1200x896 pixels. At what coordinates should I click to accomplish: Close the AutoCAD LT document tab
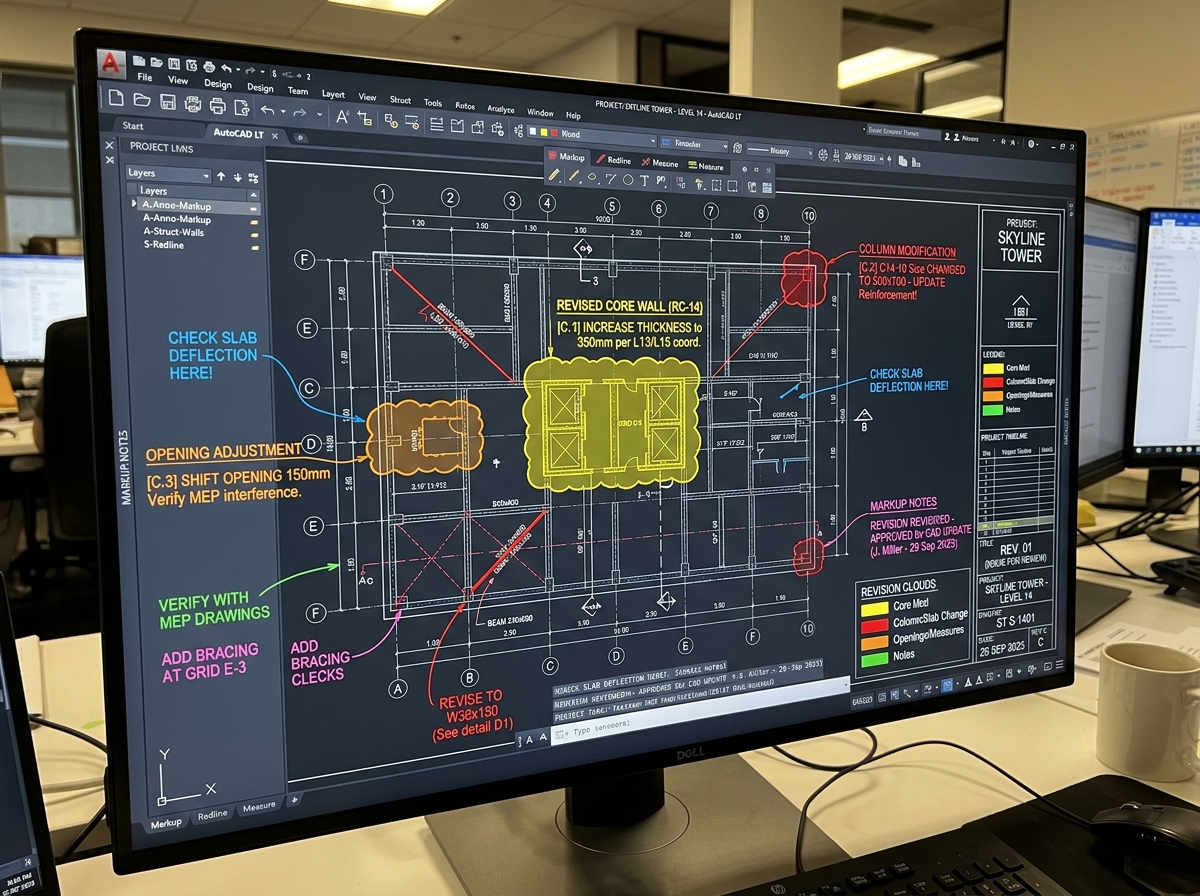(x=274, y=136)
